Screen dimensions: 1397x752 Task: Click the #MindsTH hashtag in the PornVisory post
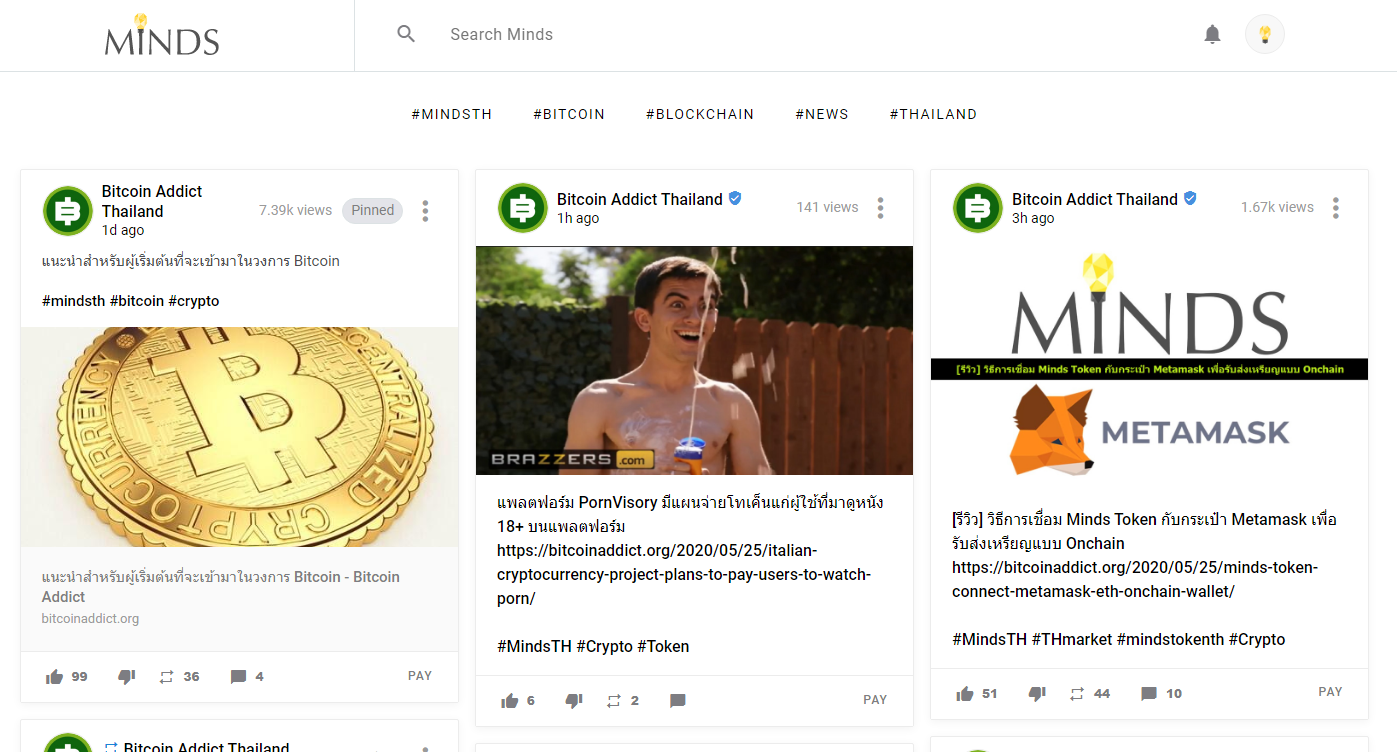[x=534, y=646]
